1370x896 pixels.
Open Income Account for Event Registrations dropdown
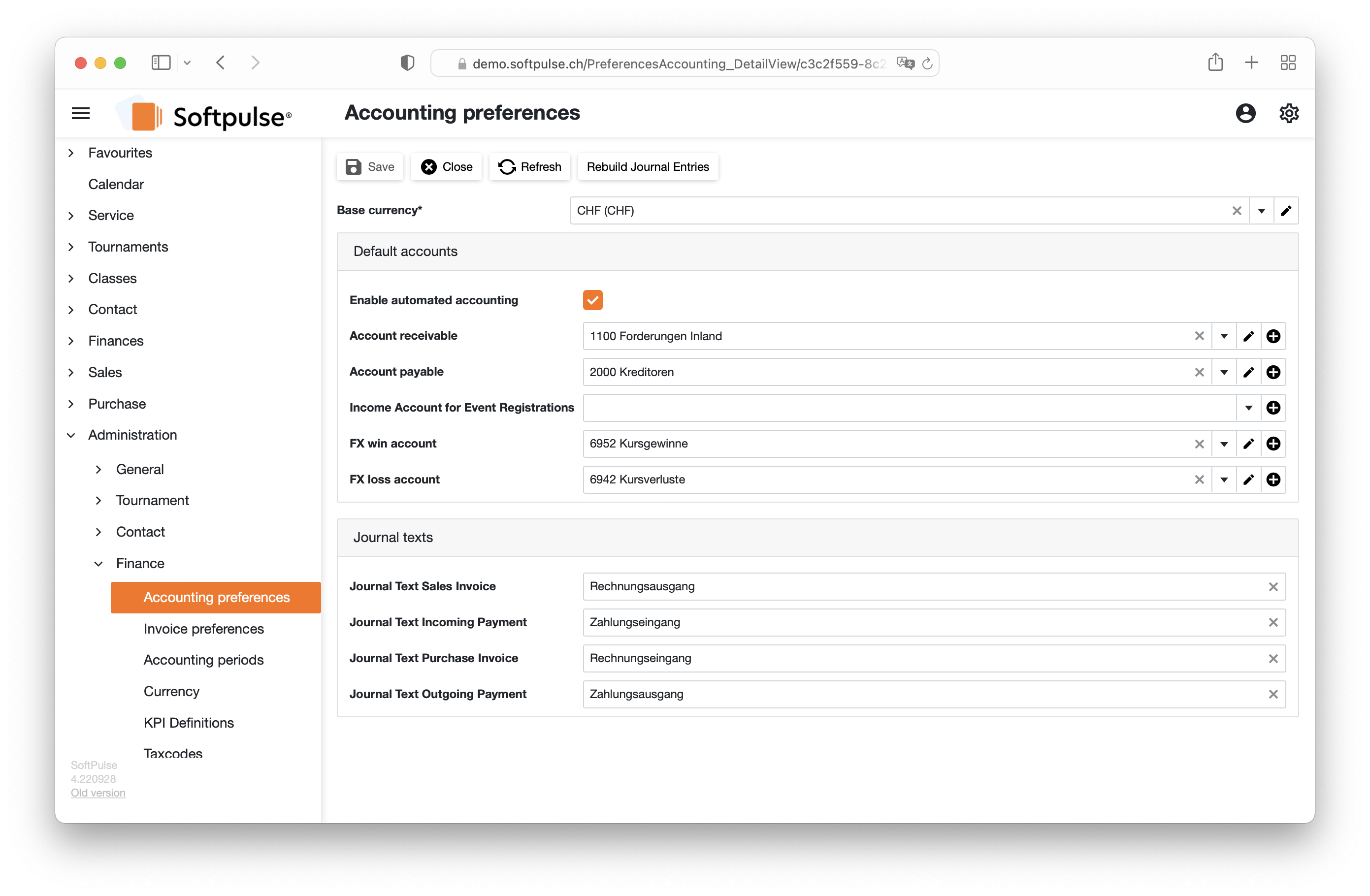point(1248,408)
